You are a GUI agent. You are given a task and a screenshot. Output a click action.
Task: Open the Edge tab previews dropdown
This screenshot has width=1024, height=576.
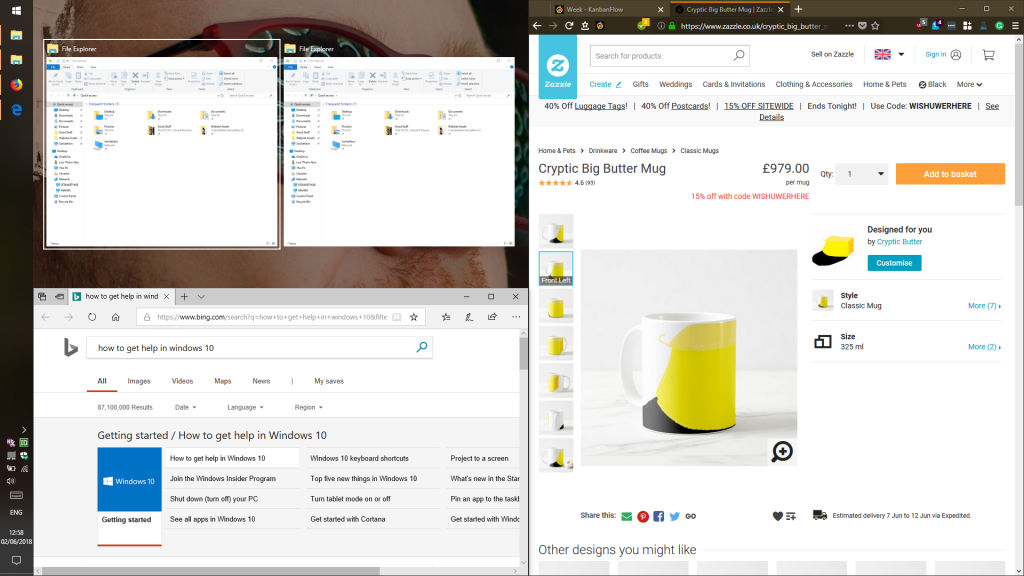point(201,296)
